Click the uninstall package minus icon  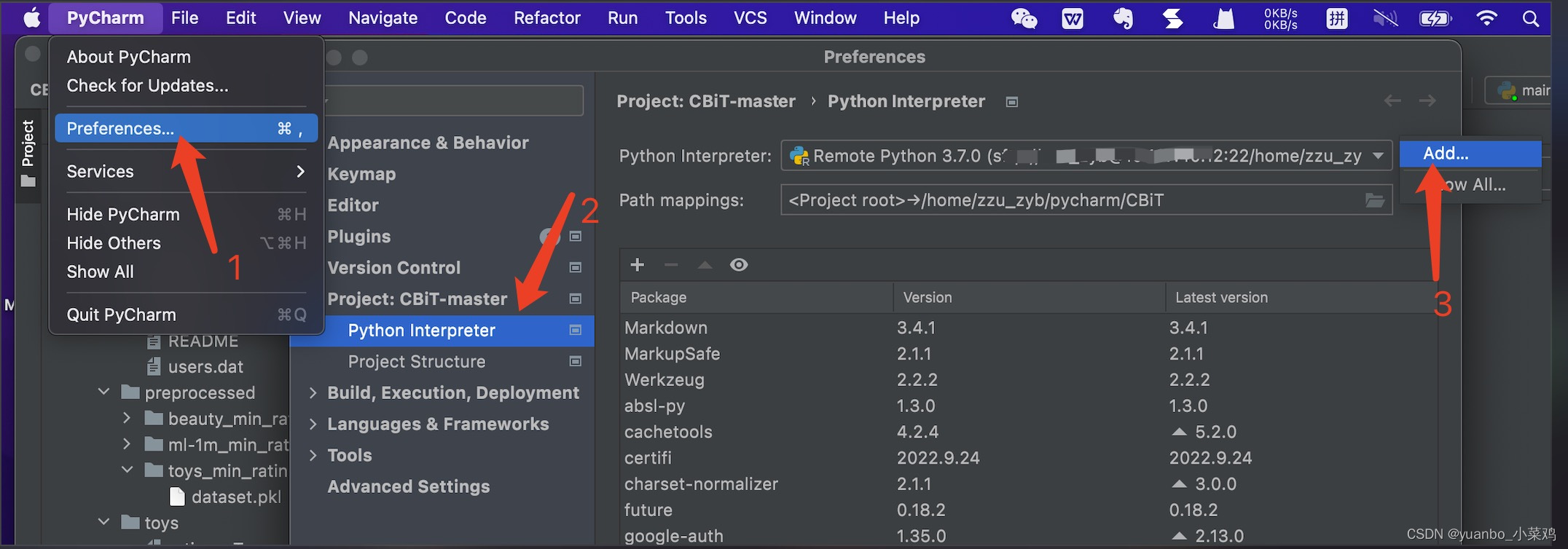coord(671,265)
